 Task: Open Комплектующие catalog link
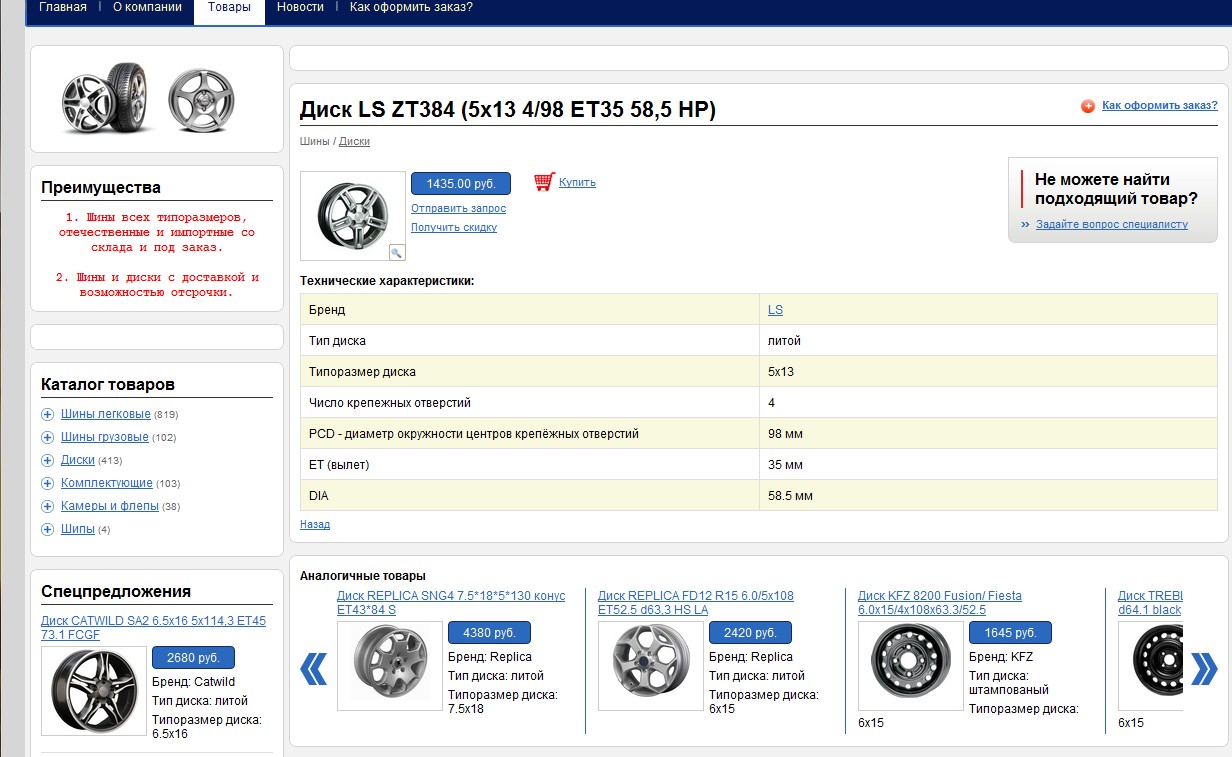tap(107, 483)
